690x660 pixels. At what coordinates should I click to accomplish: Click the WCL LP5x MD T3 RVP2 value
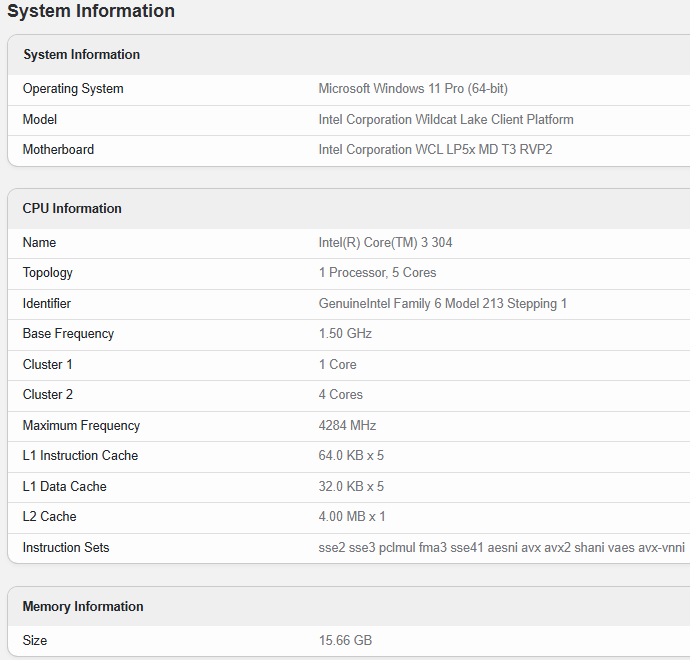[x=435, y=150]
